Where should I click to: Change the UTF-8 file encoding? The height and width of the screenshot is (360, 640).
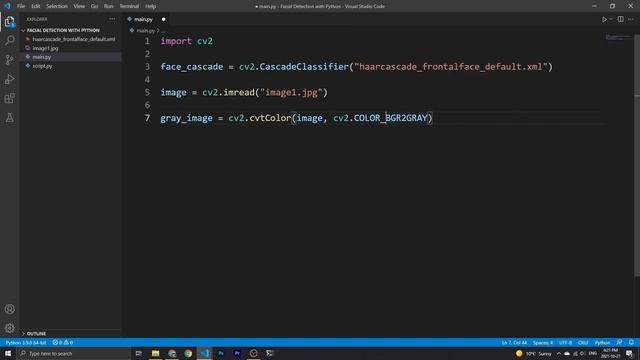click(x=565, y=342)
